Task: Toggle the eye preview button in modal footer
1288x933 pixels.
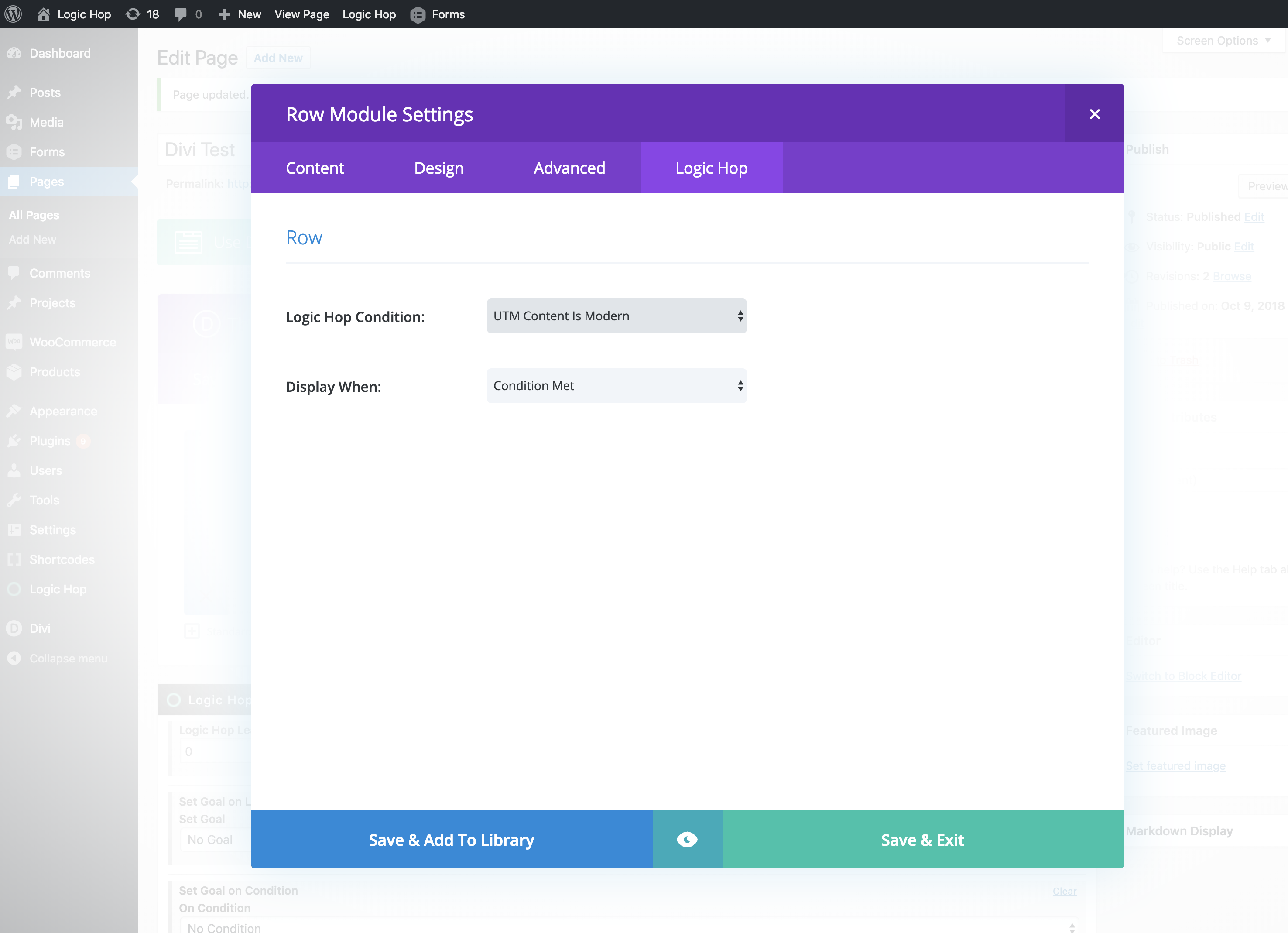Action: [687, 839]
